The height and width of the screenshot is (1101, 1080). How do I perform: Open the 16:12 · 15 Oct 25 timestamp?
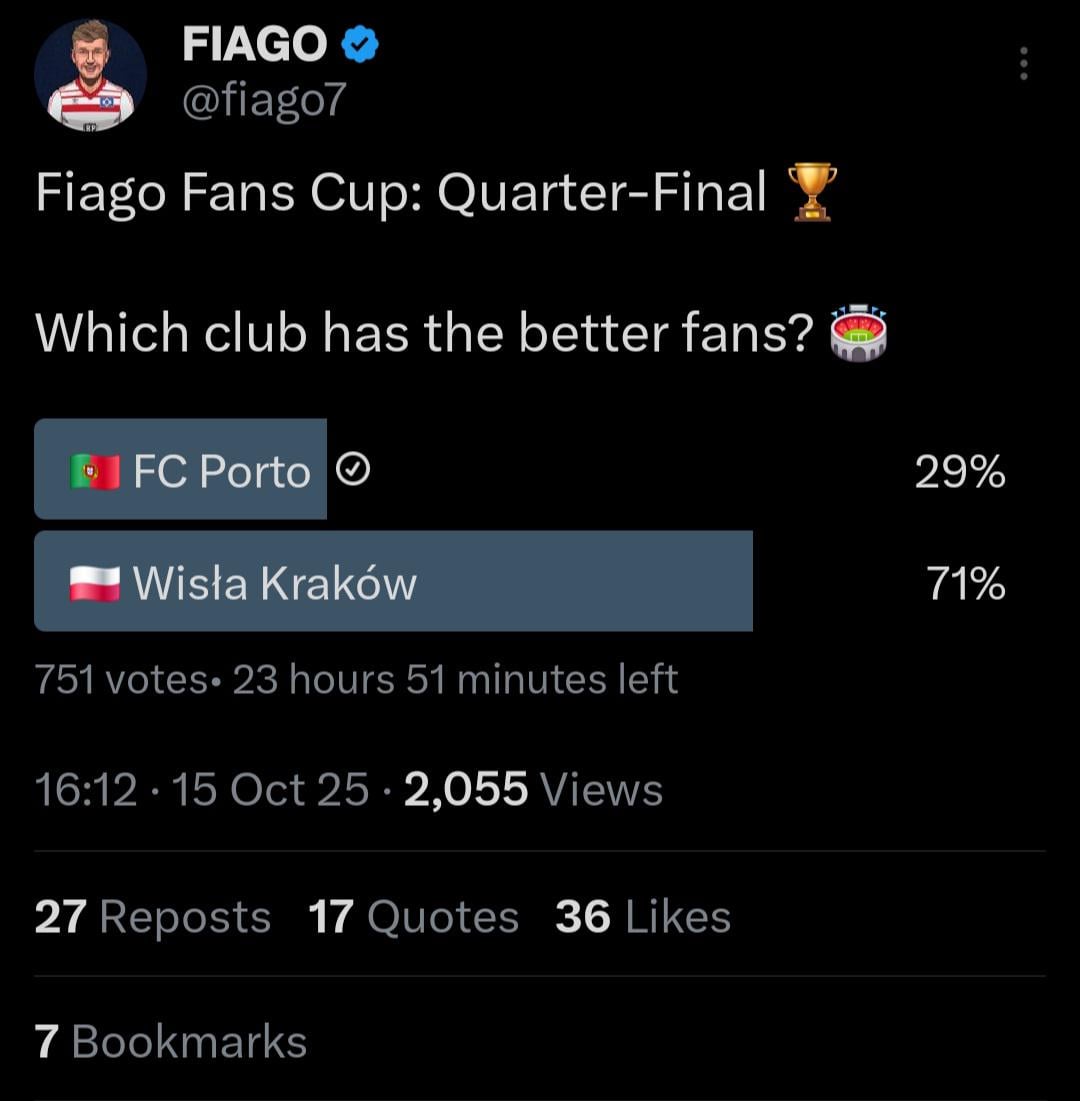[201, 790]
